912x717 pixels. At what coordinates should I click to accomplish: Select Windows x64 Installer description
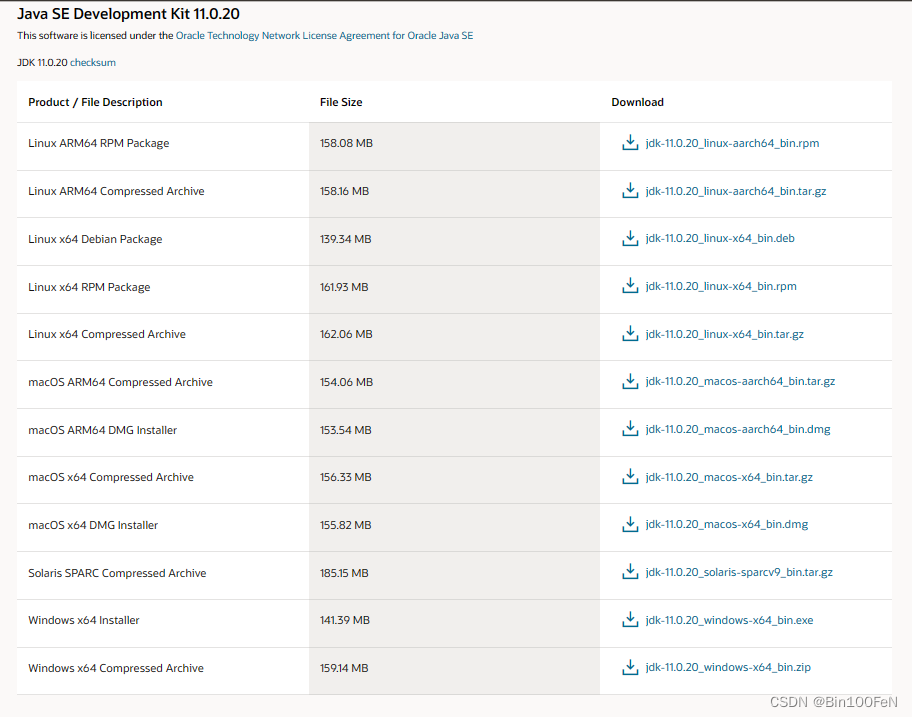click(x=84, y=620)
